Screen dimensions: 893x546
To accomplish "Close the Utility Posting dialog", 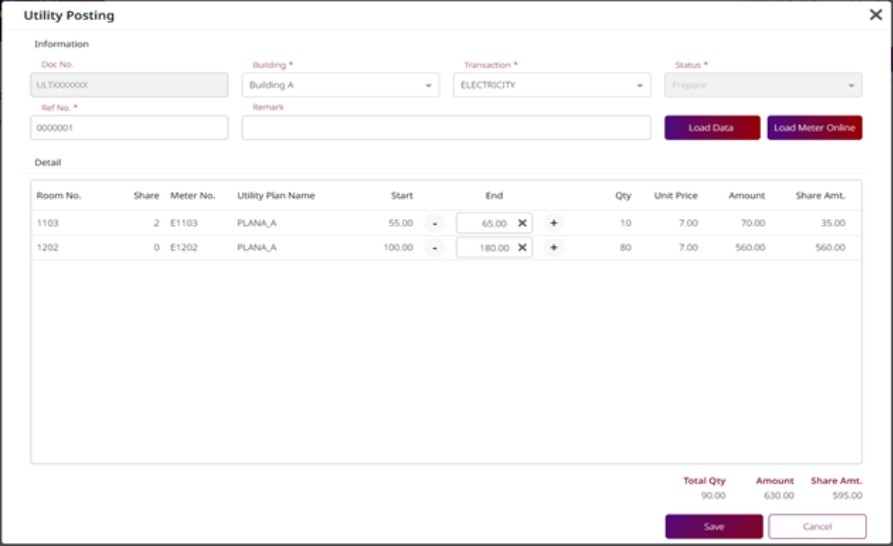I will click(875, 15).
